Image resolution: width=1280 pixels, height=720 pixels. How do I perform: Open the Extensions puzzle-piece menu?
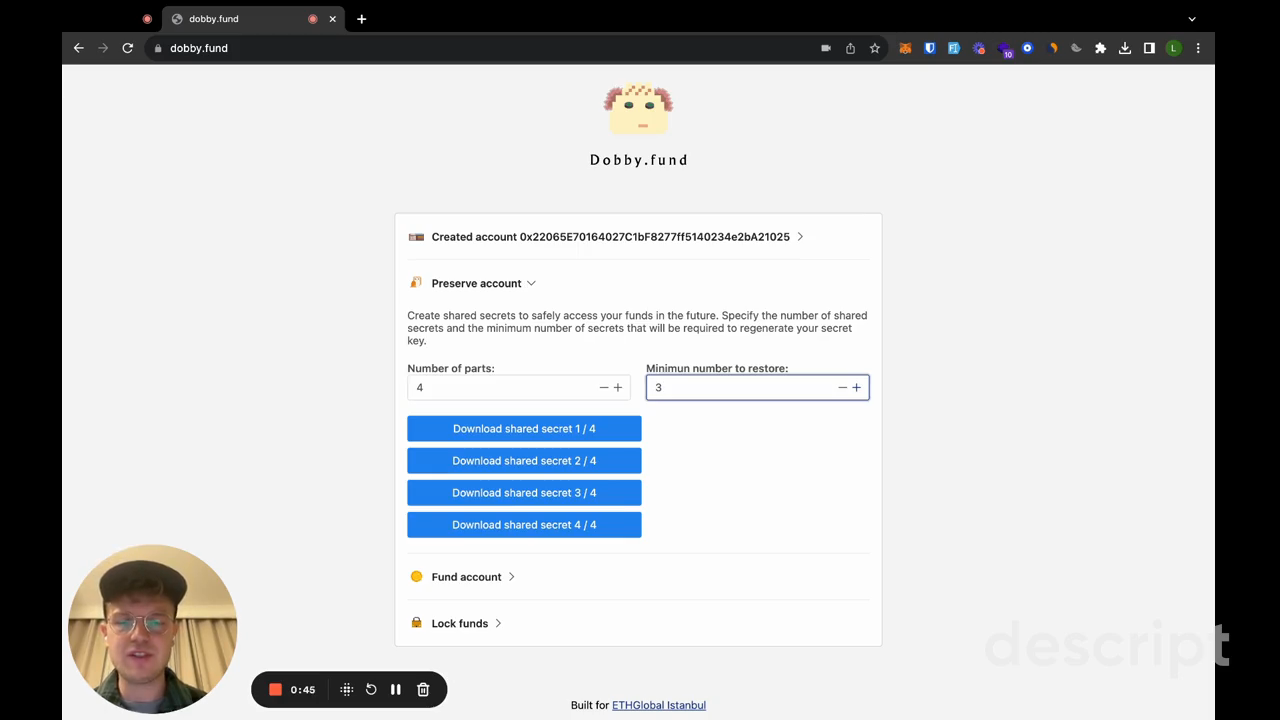coord(1100,48)
